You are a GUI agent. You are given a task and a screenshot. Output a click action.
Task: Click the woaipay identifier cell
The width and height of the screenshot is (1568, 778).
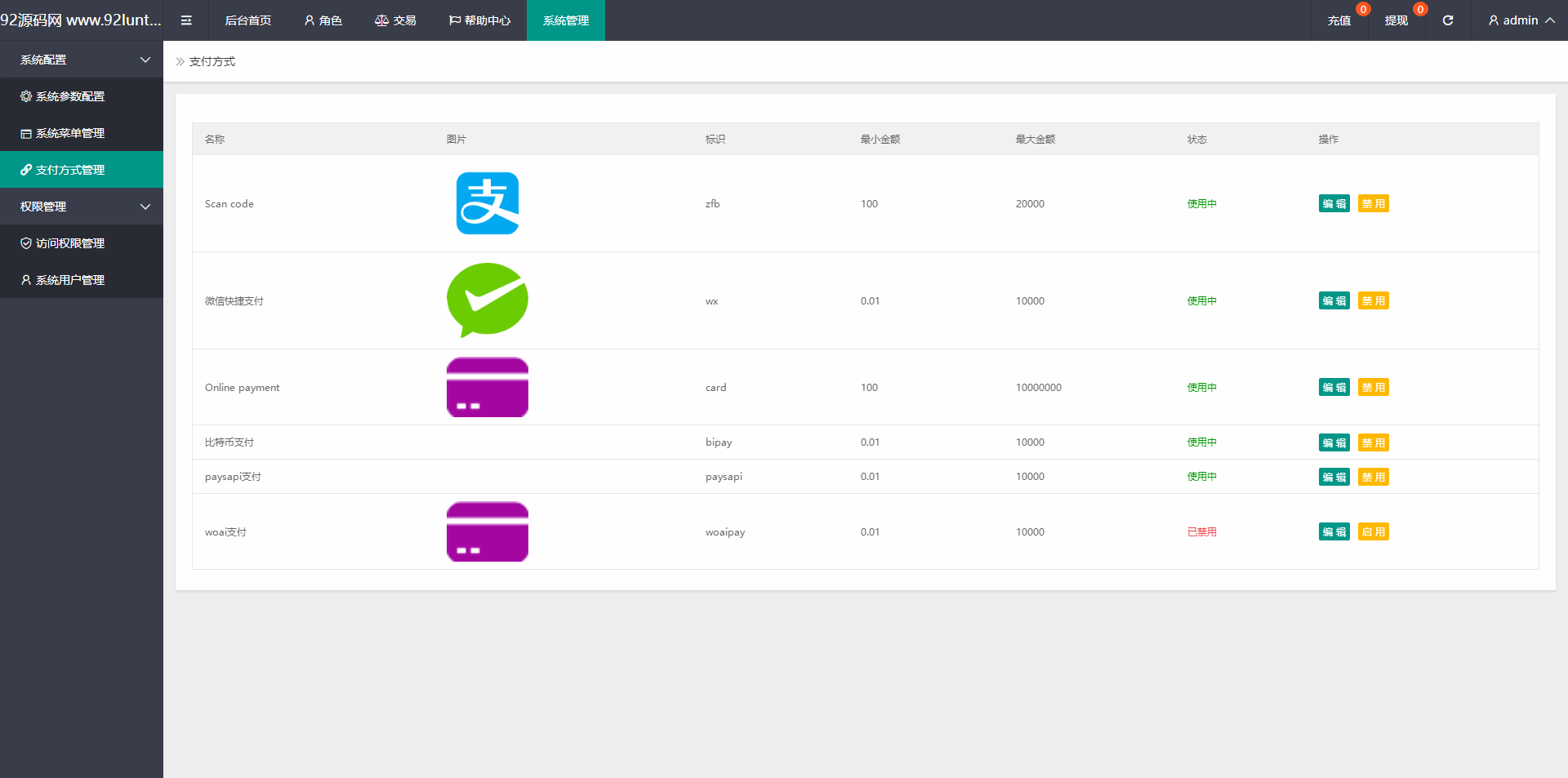click(x=725, y=531)
